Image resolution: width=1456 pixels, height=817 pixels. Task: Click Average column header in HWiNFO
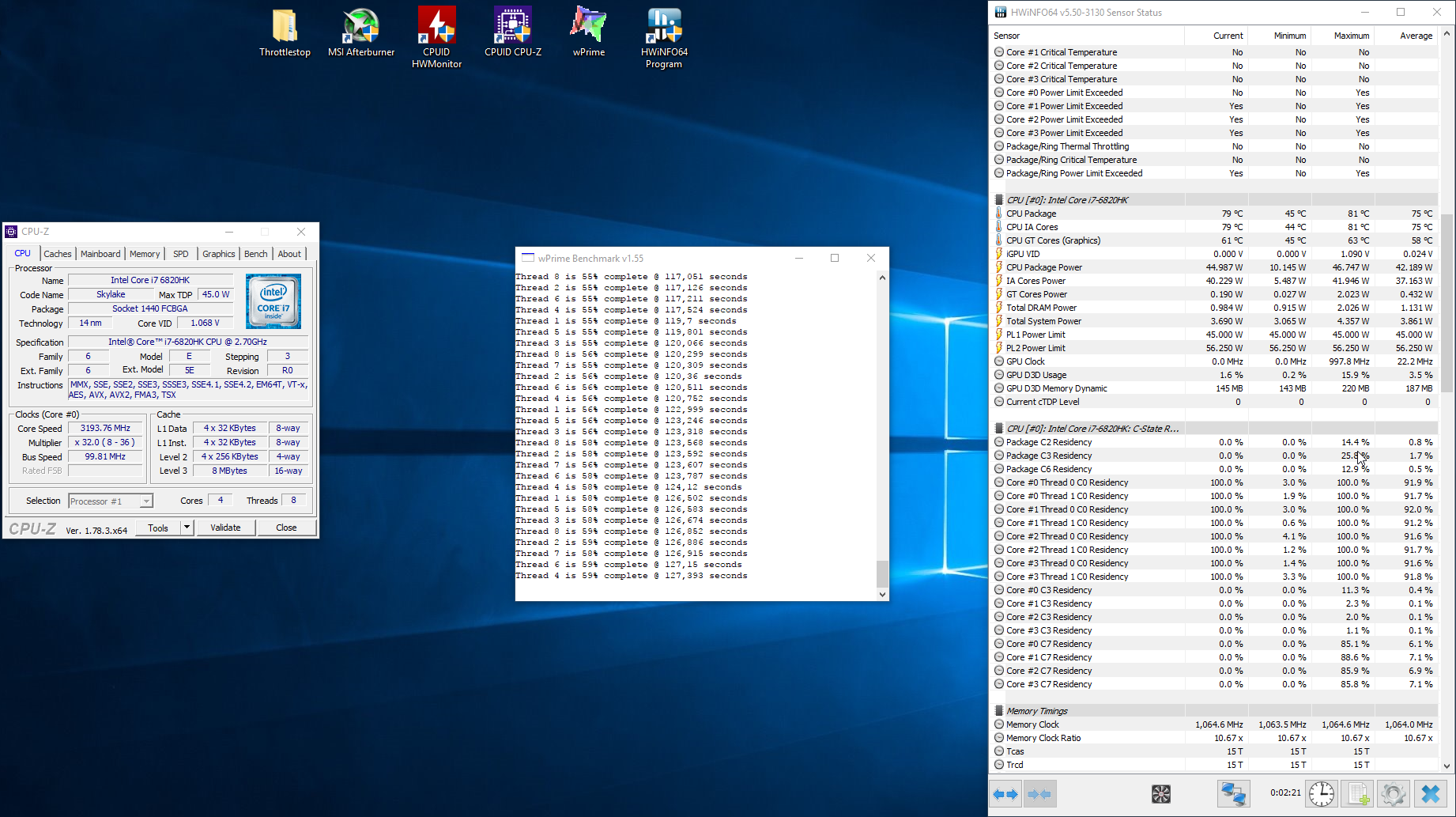click(1405, 36)
